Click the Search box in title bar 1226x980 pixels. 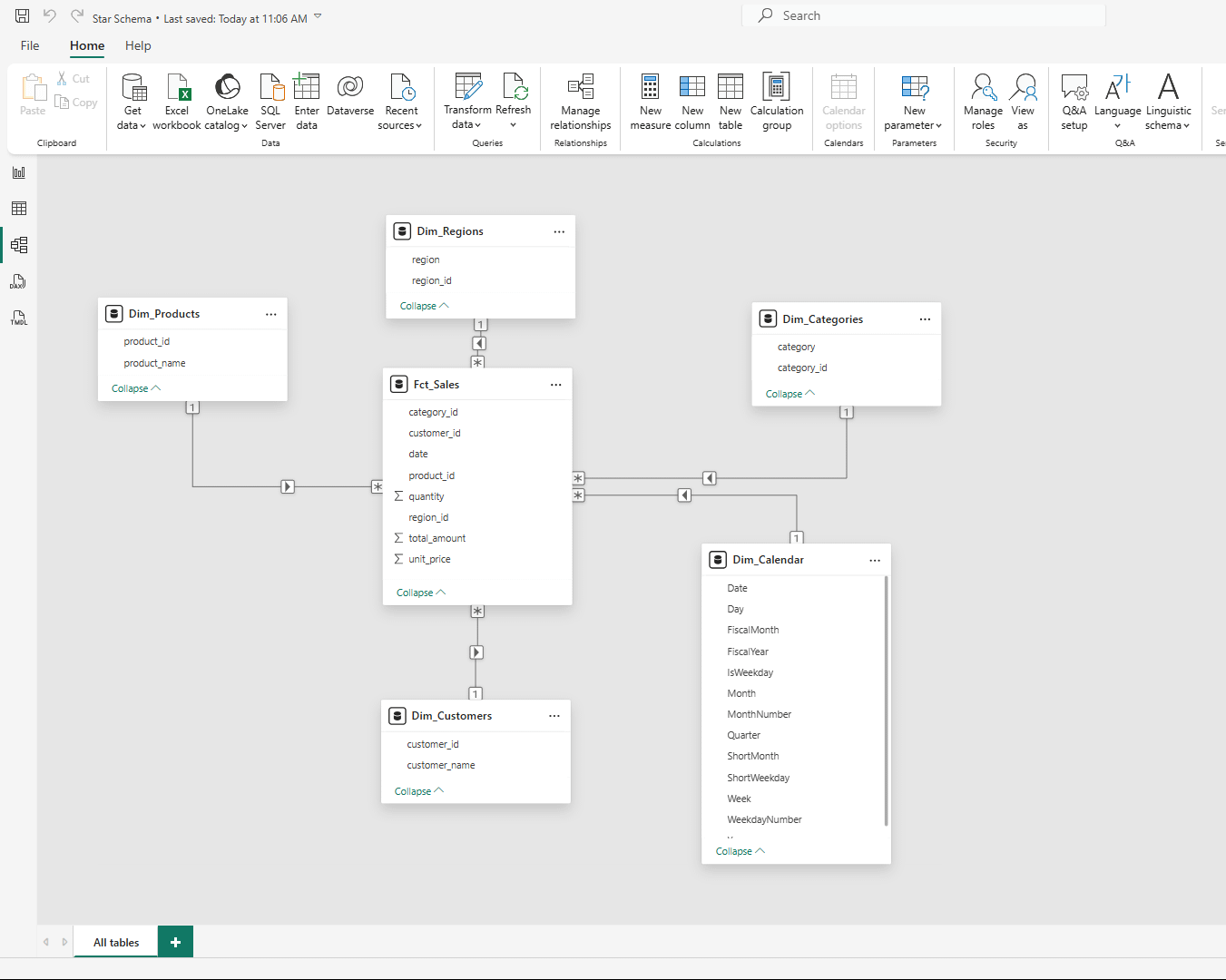(x=924, y=15)
